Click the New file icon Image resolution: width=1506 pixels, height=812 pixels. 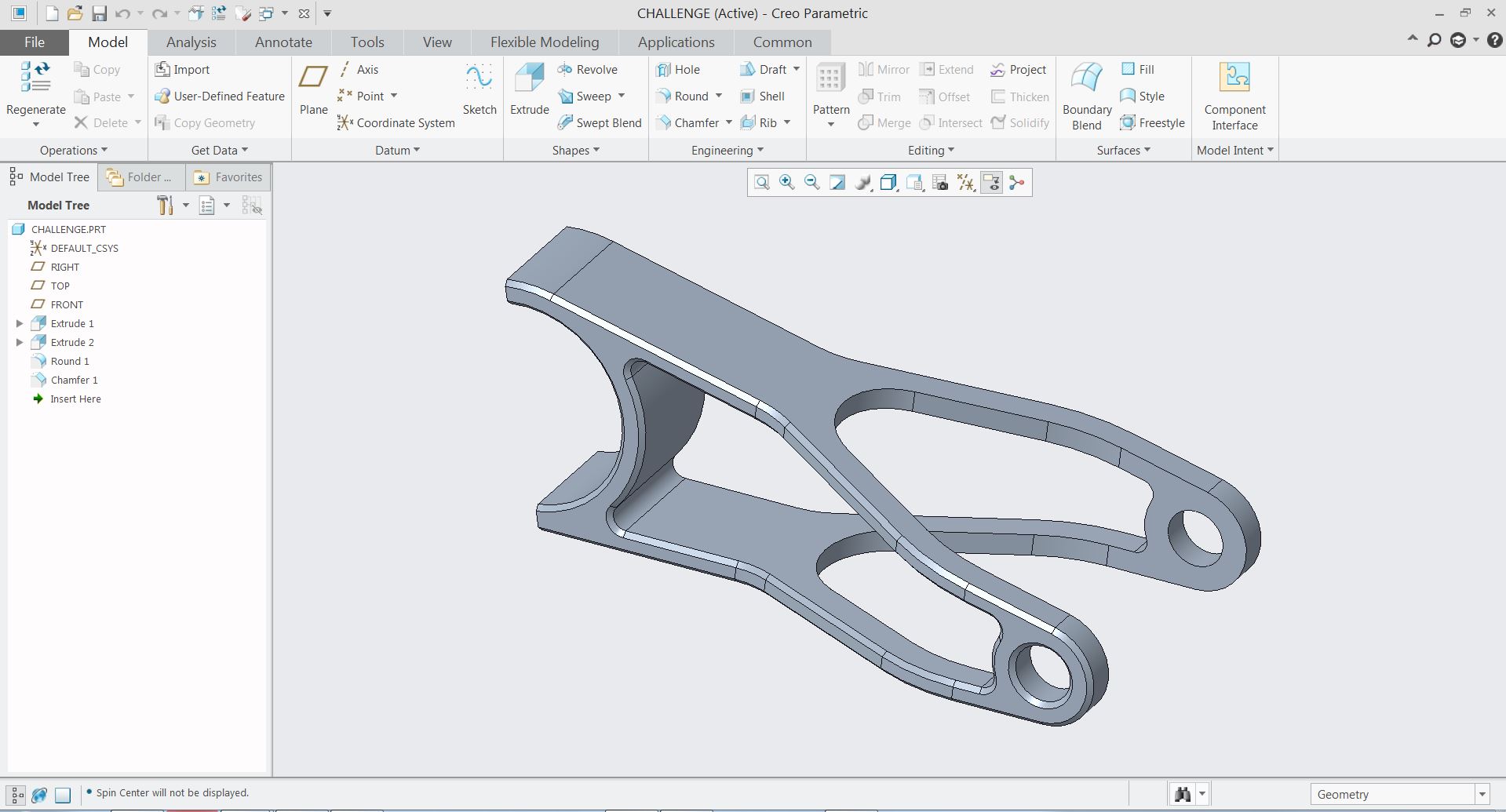[x=52, y=13]
